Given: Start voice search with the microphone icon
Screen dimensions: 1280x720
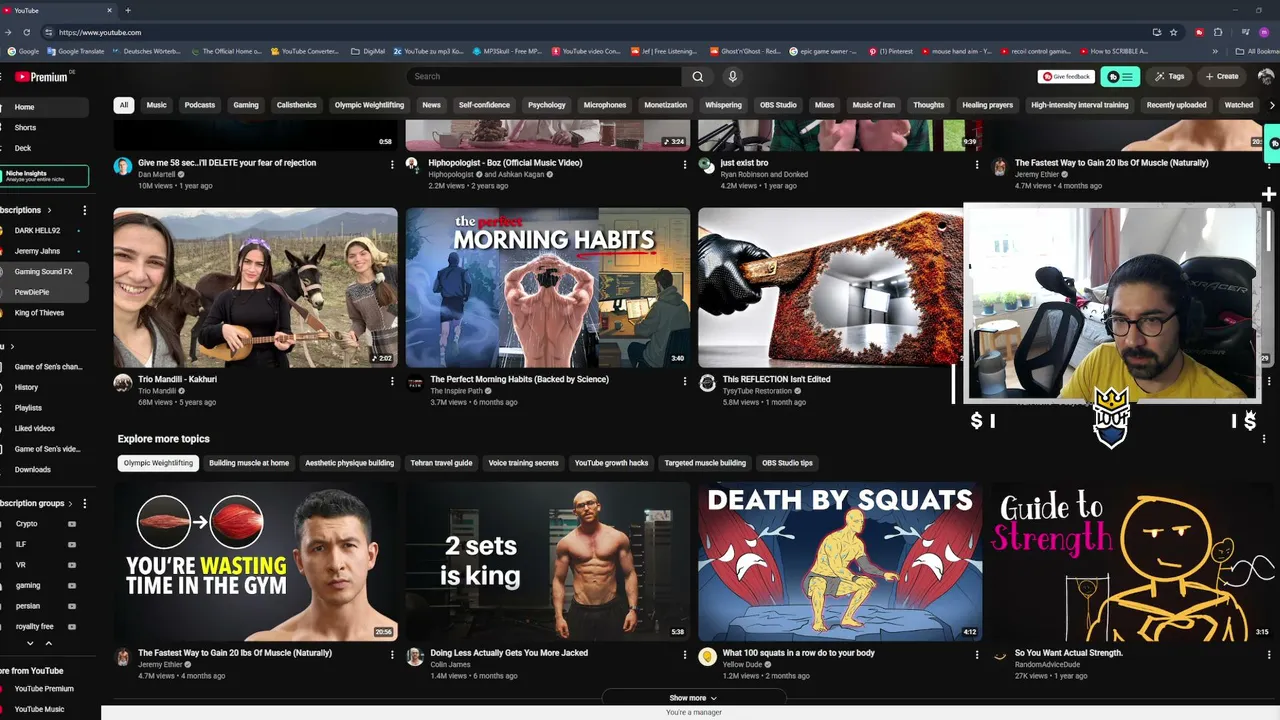Looking at the screenshot, I should coord(732,77).
